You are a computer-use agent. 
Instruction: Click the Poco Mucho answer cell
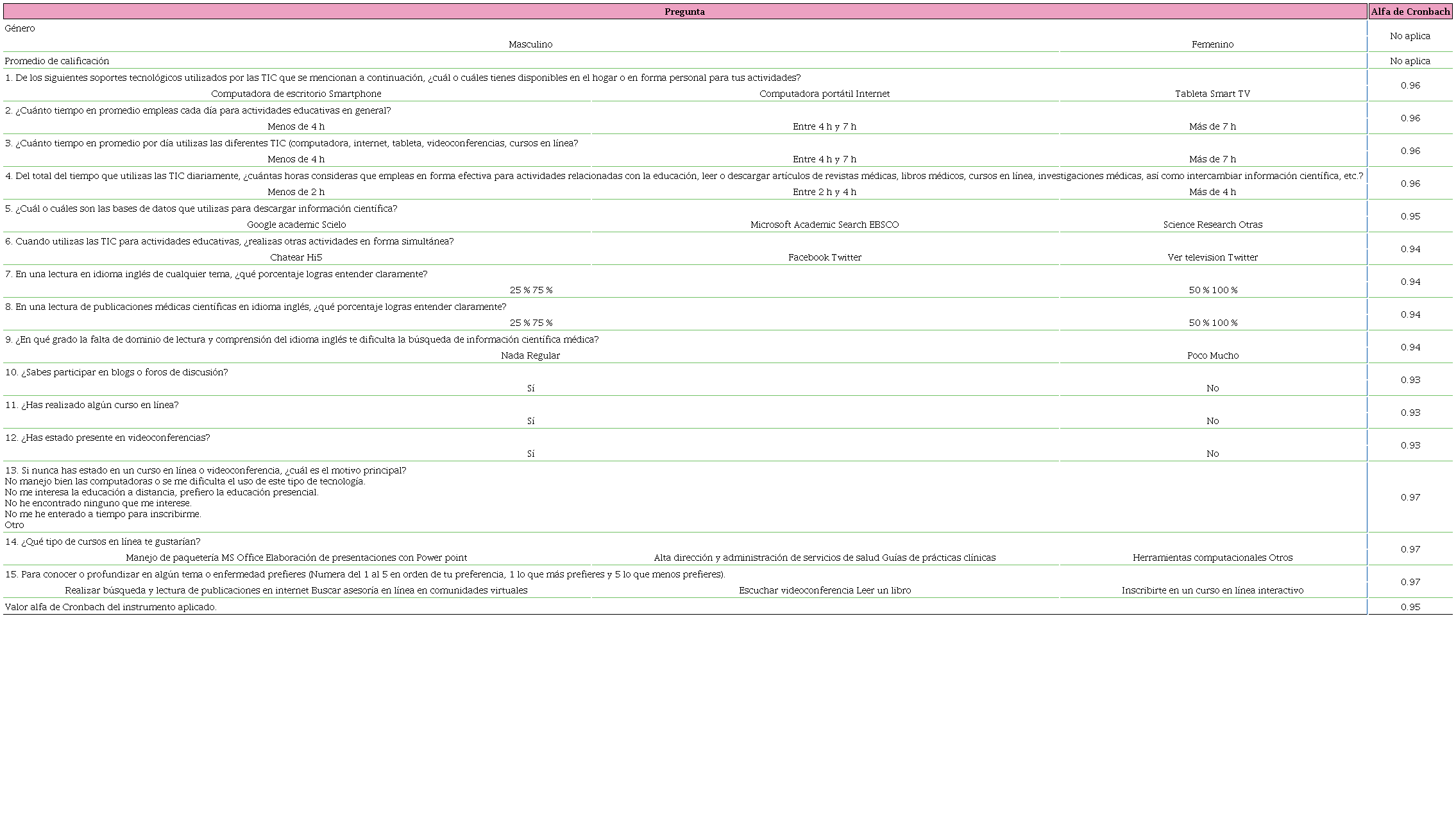click(1212, 355)
